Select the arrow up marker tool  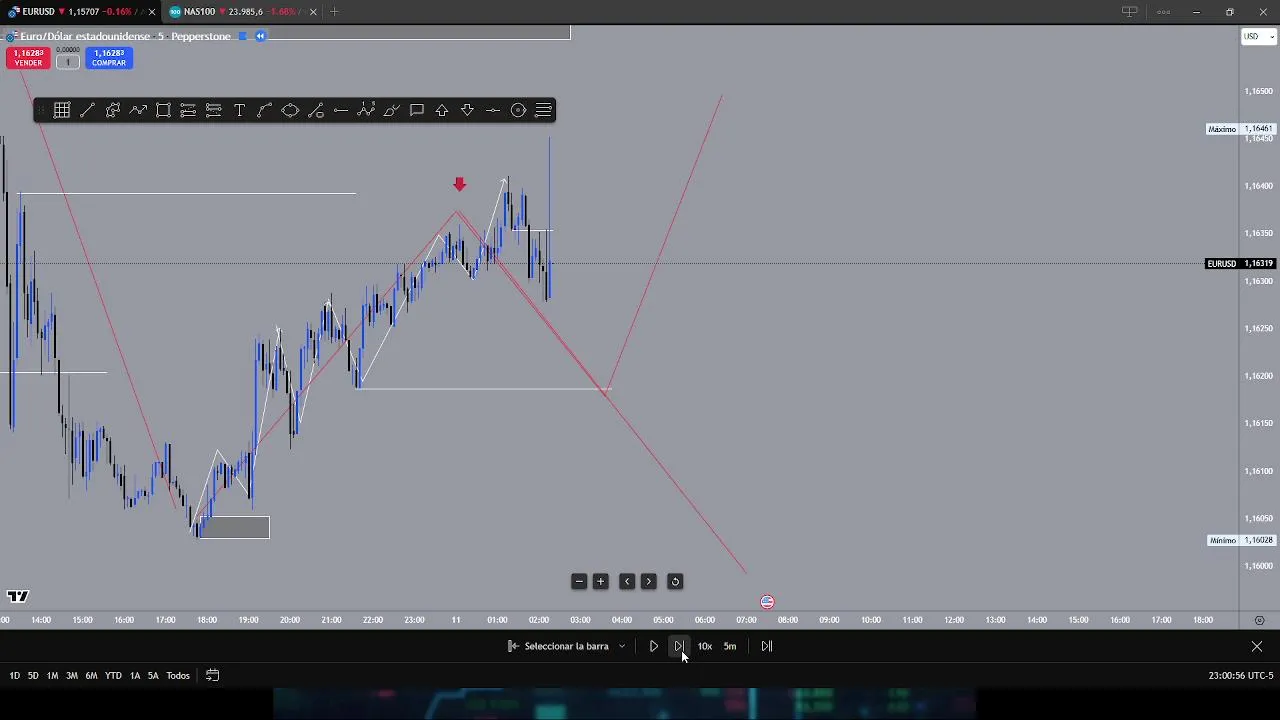pyautogui.click(x=442, y=110)
